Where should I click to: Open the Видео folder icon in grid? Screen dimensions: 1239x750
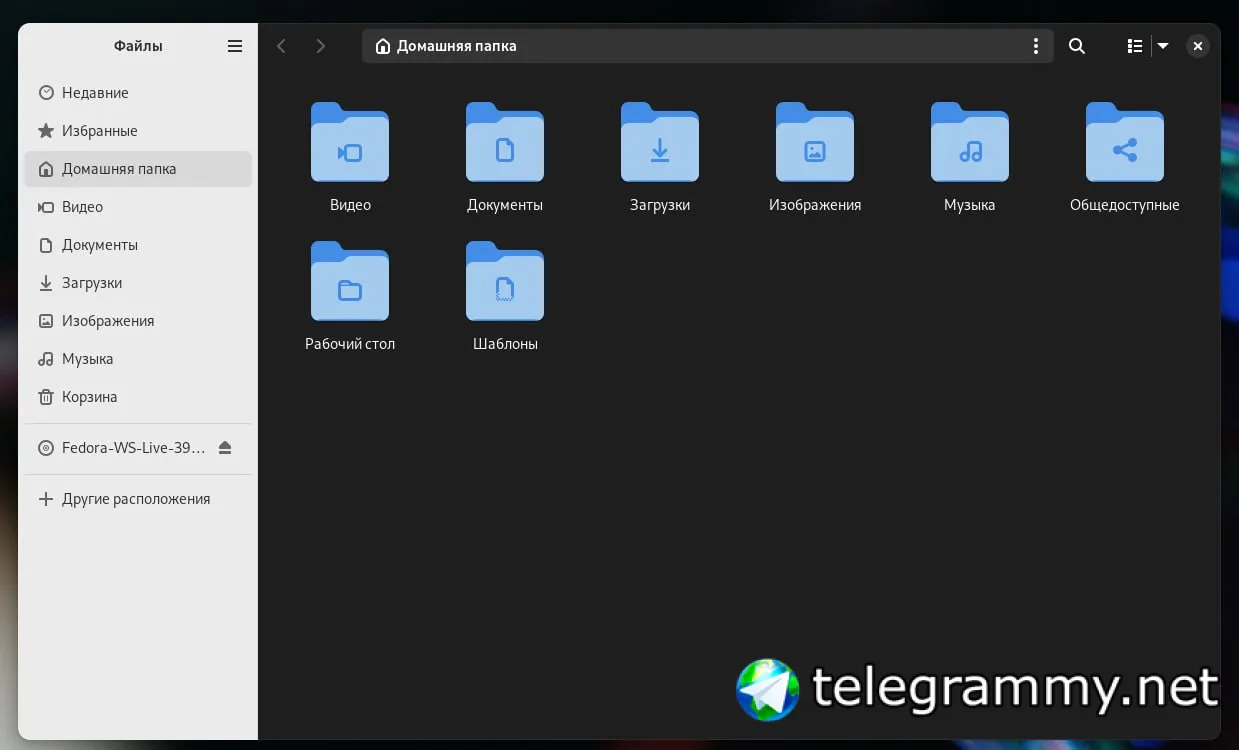[x=350, y=142]
